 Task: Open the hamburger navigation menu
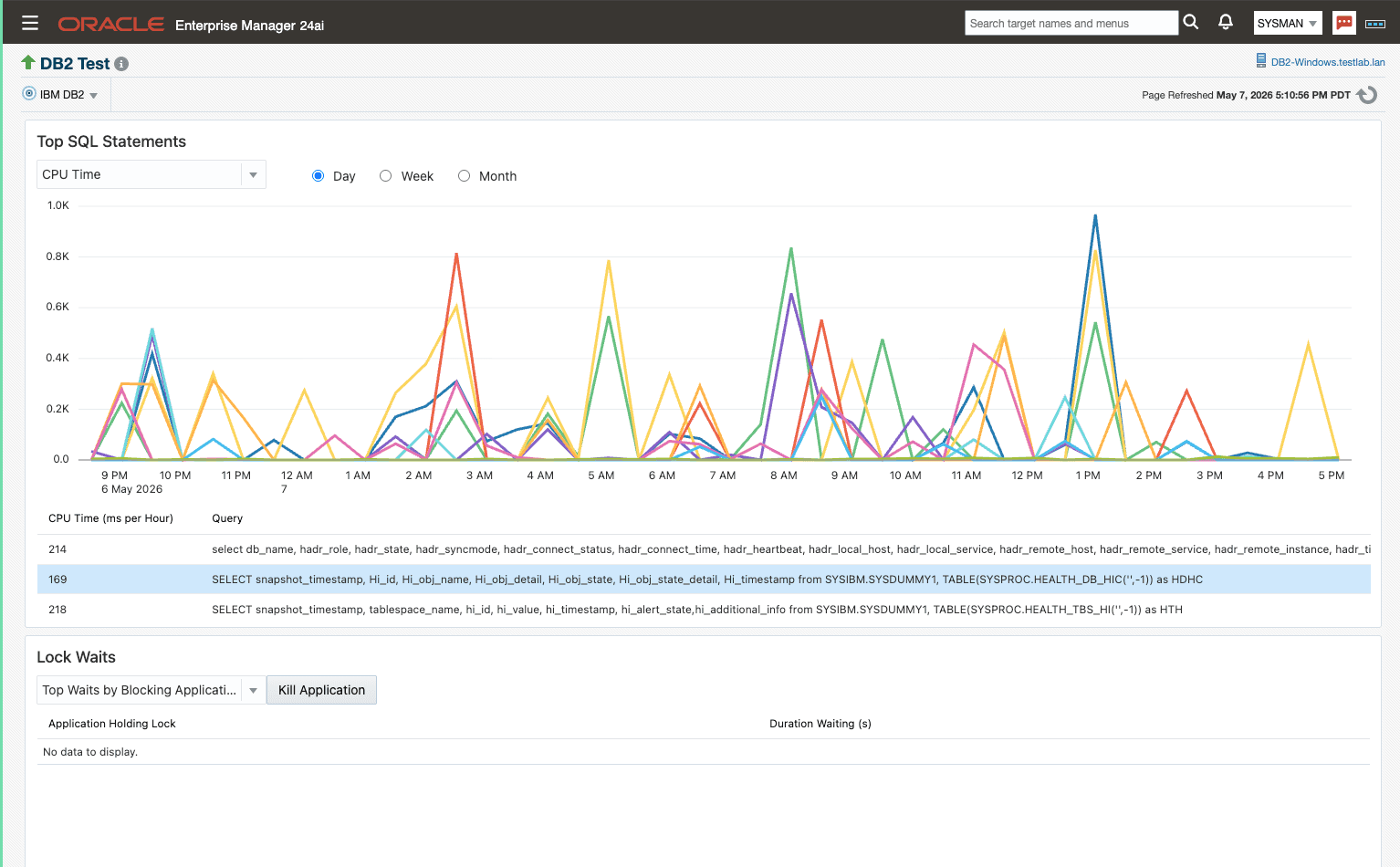pyautogui.click(x=30, y=23)
